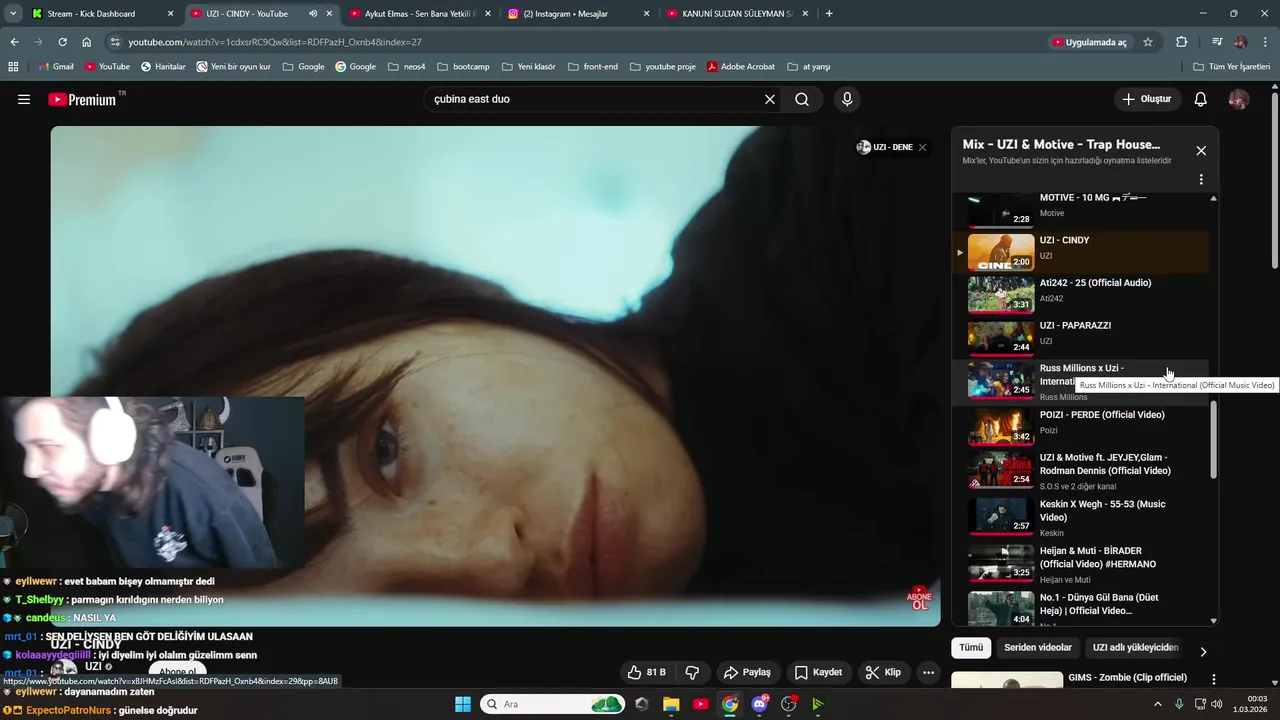Select Seriden videolar filter chip
1280x720 pixels.
1038,648
